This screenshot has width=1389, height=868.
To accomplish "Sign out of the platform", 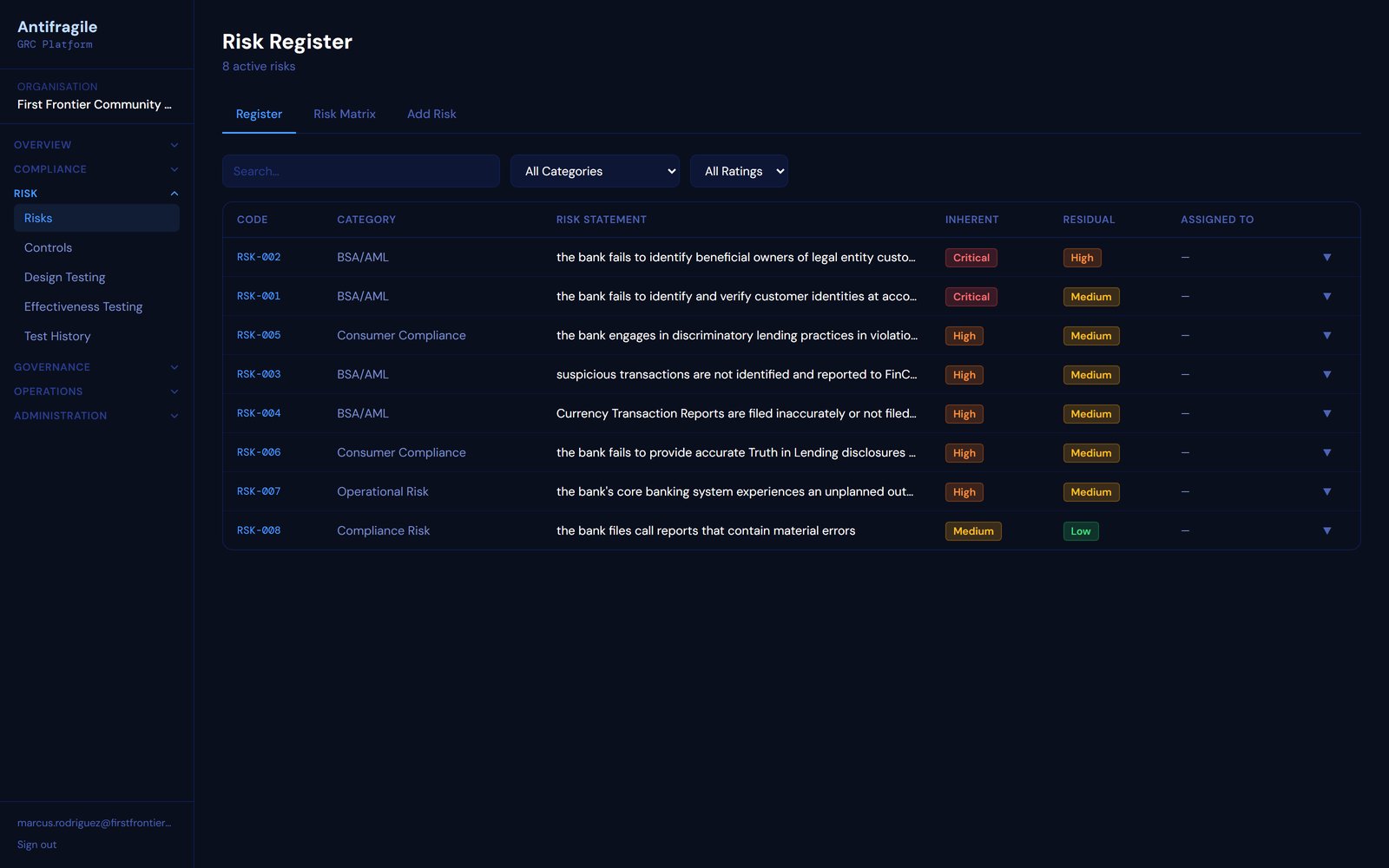I will coord(36,845).
